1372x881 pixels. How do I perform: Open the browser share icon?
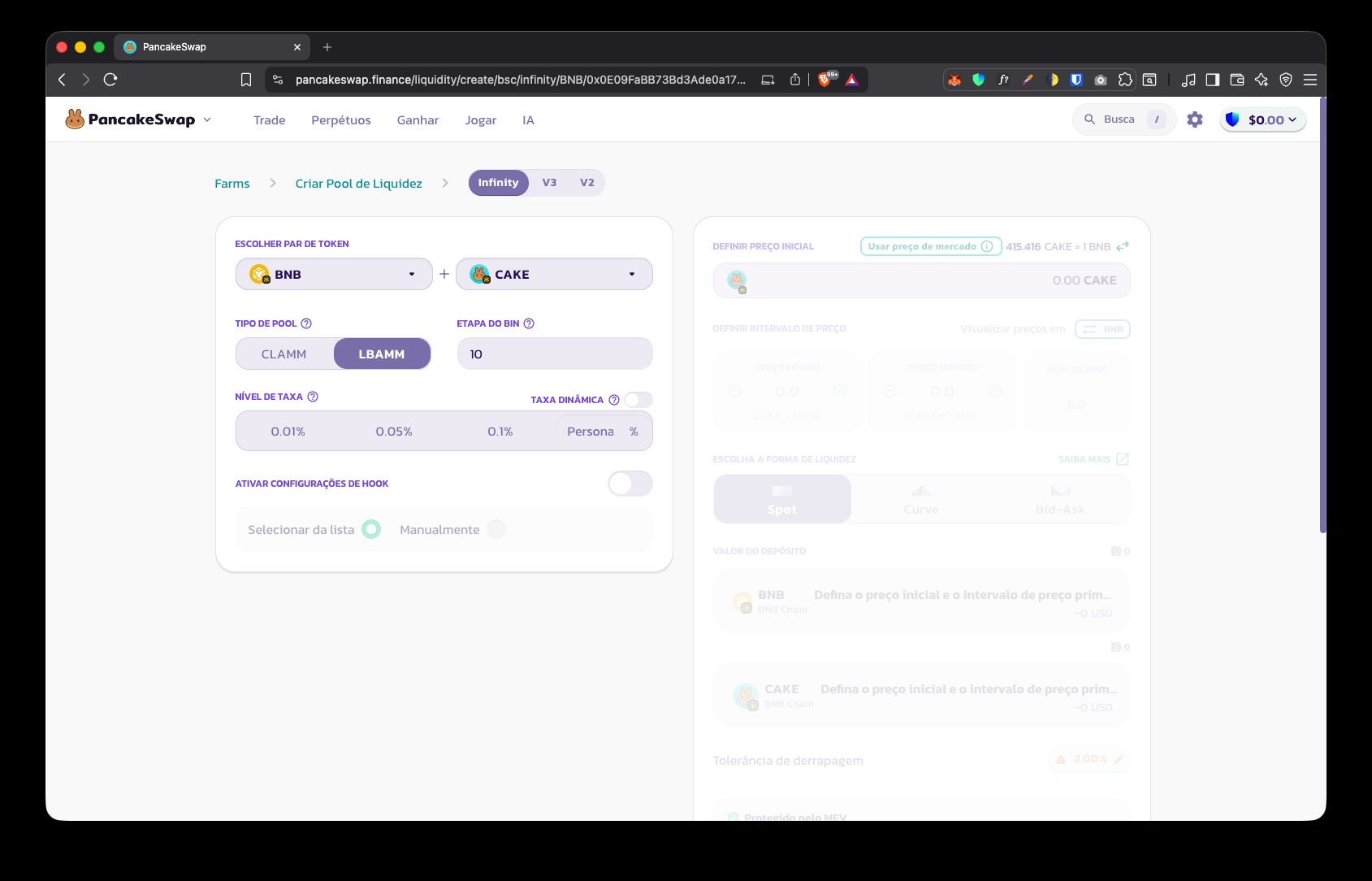[795, 80]
